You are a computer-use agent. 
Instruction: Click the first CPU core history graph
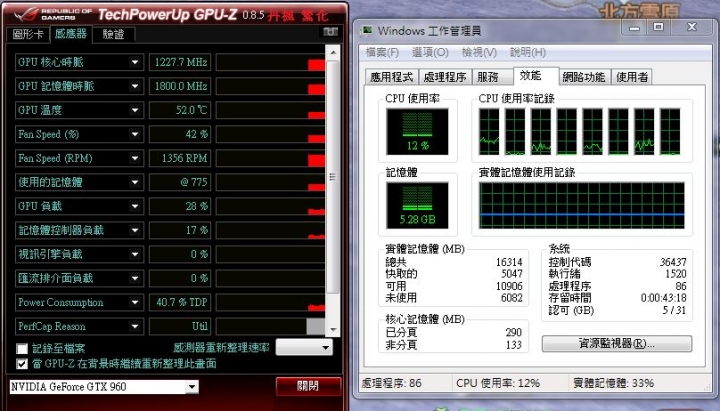pos(489,132)
